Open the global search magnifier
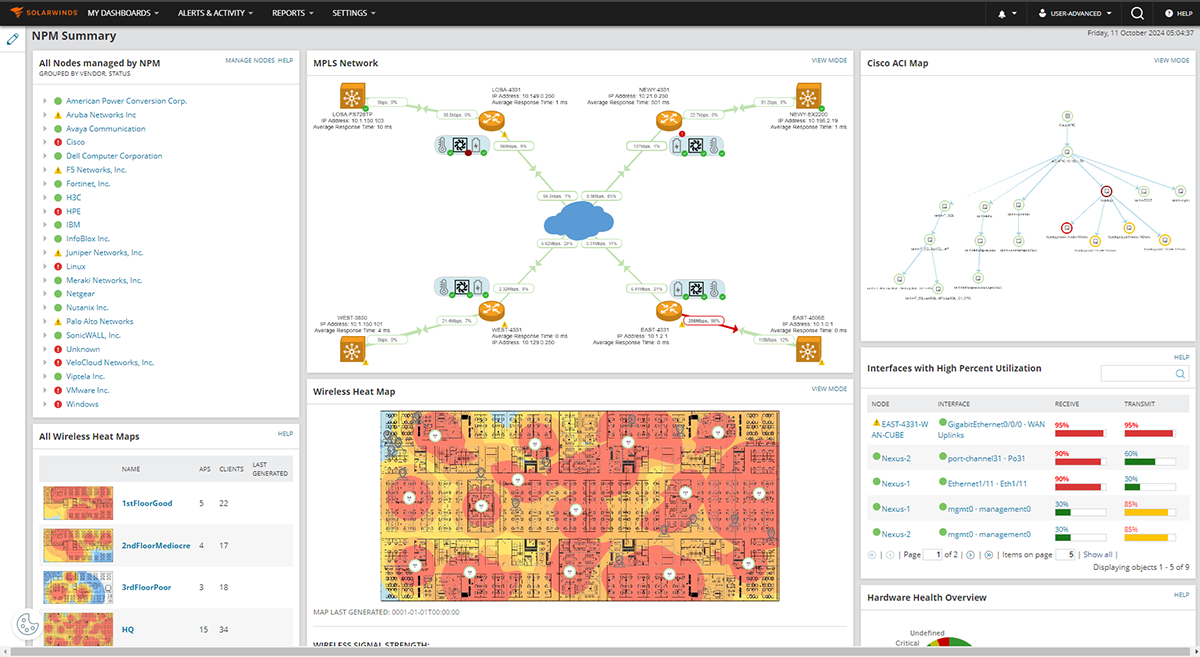The height and width of the screenshot is (657, 1200). point(1137,13)
